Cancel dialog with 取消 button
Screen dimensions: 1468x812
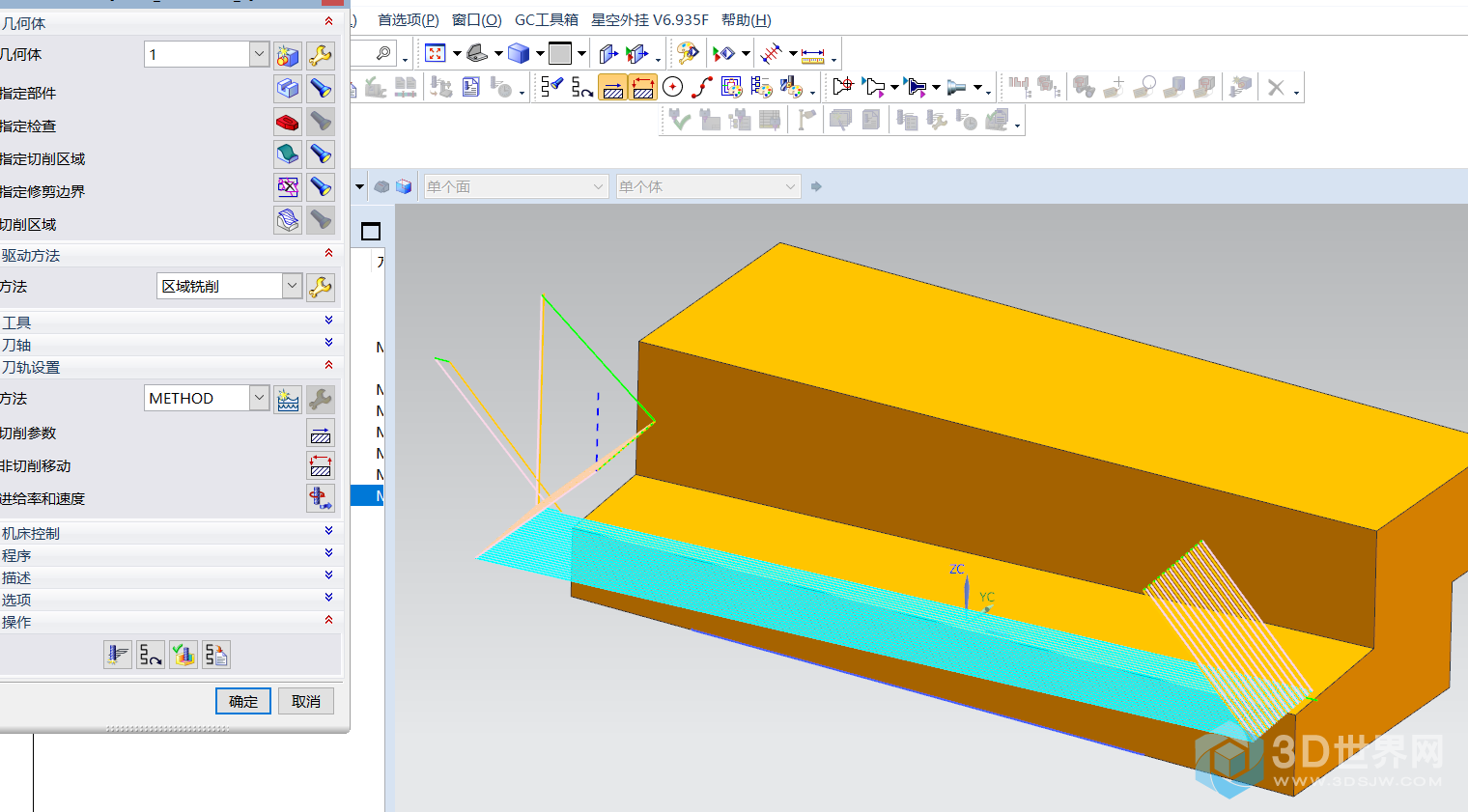point(306,701)
